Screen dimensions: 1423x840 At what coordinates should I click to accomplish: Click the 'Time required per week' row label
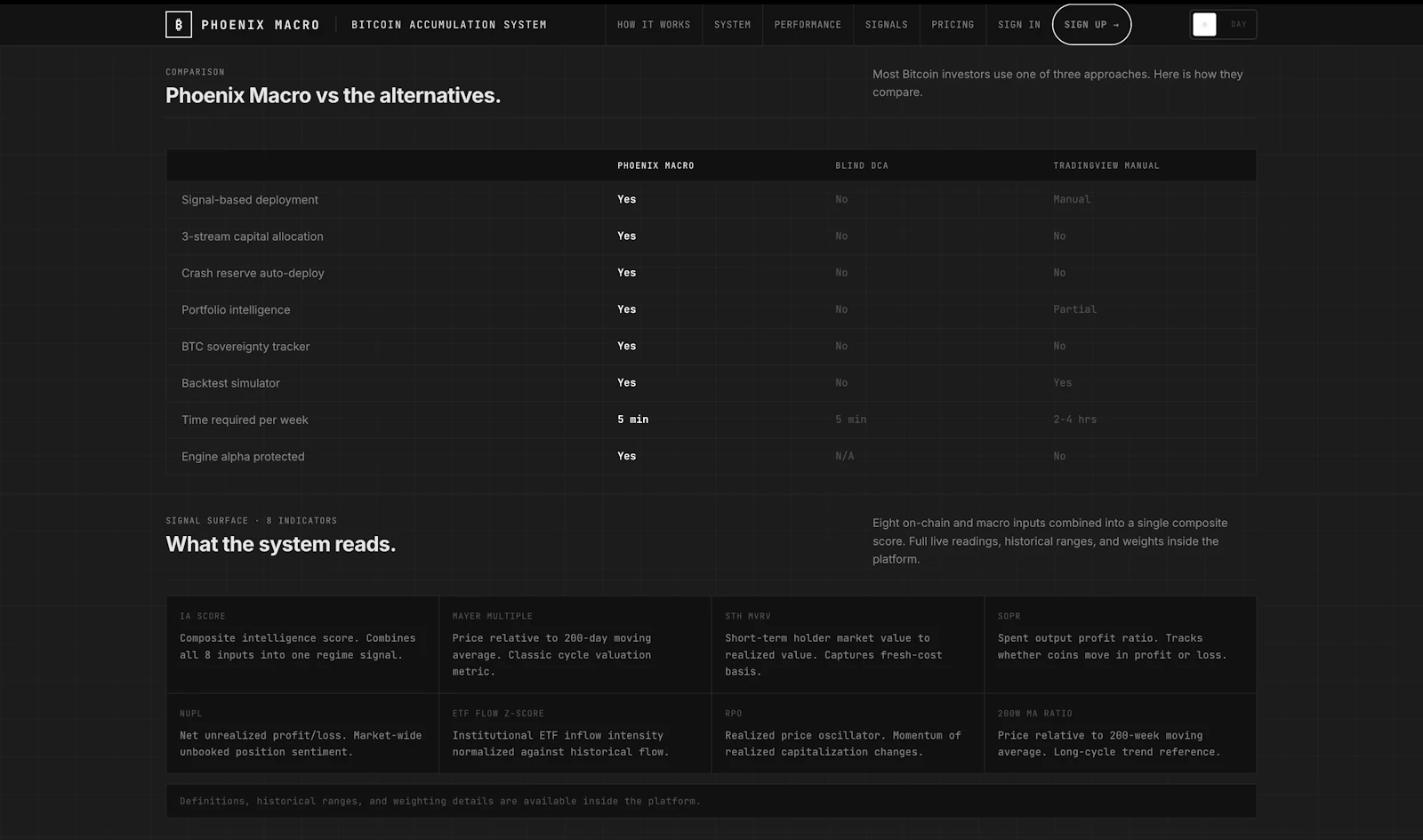245,420
